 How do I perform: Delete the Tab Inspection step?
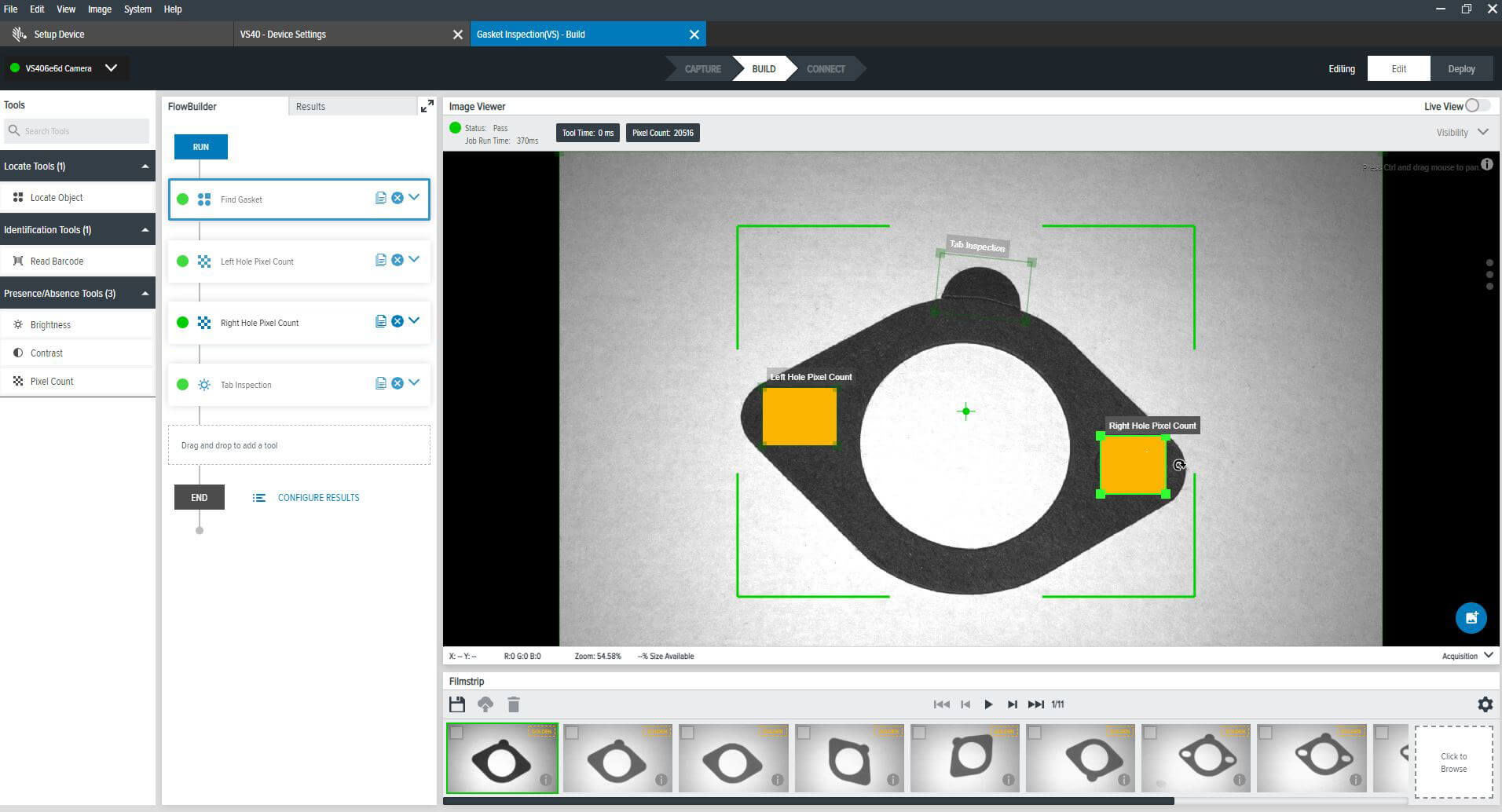click(397, 382)
